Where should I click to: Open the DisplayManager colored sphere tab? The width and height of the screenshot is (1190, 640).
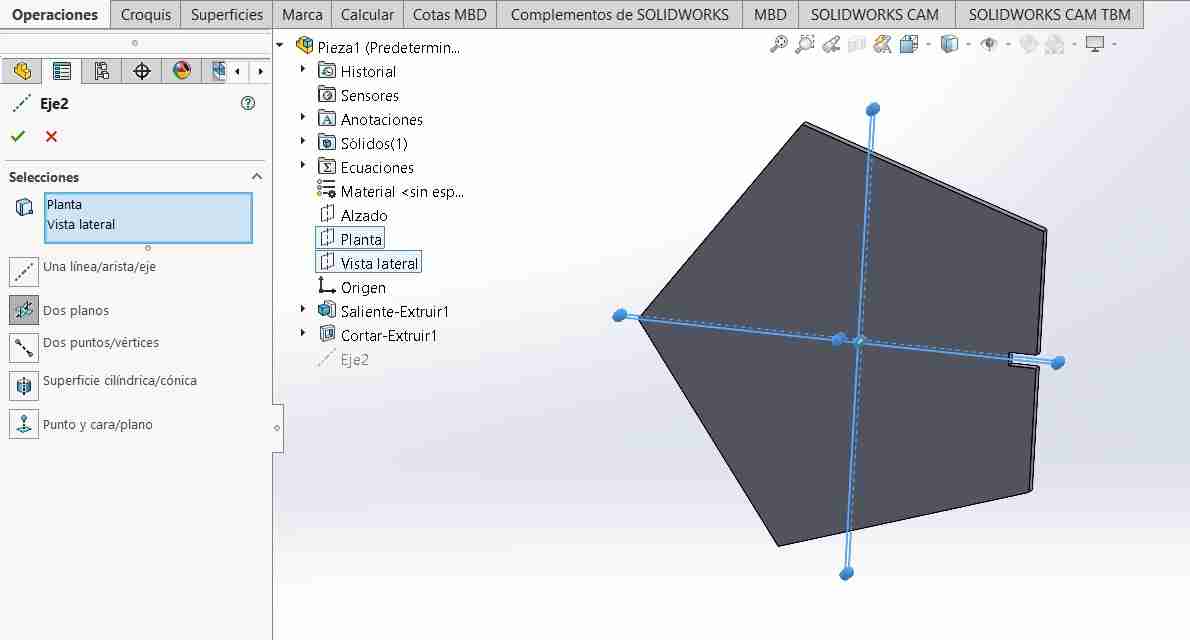click(x=183, y=71)
